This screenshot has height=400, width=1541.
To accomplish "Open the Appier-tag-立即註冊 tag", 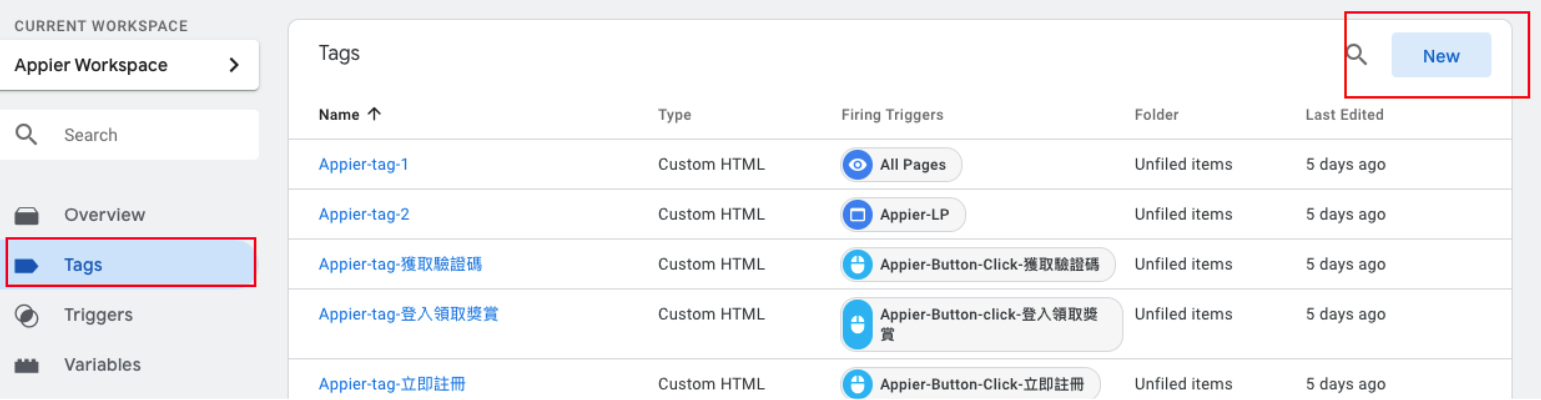I will point(392,384).
